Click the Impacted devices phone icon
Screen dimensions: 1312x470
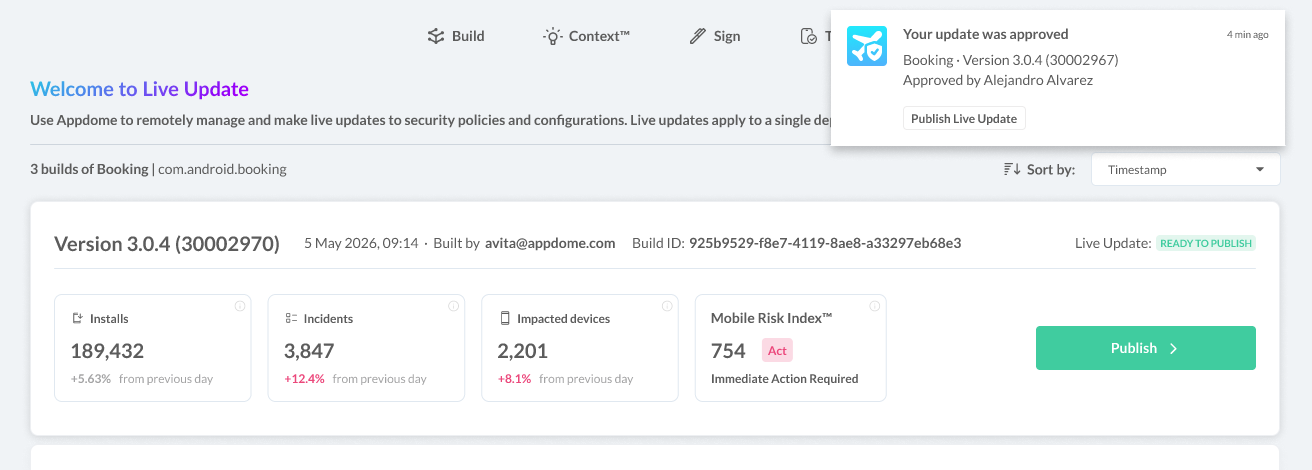505,319
